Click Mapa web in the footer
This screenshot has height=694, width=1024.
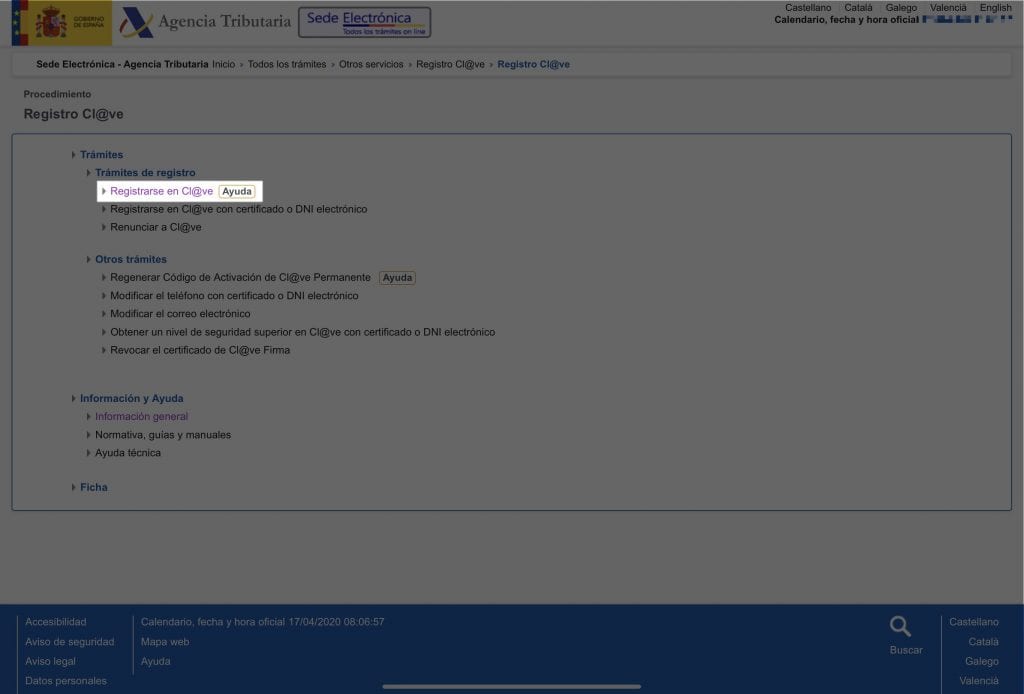point(165,642)
